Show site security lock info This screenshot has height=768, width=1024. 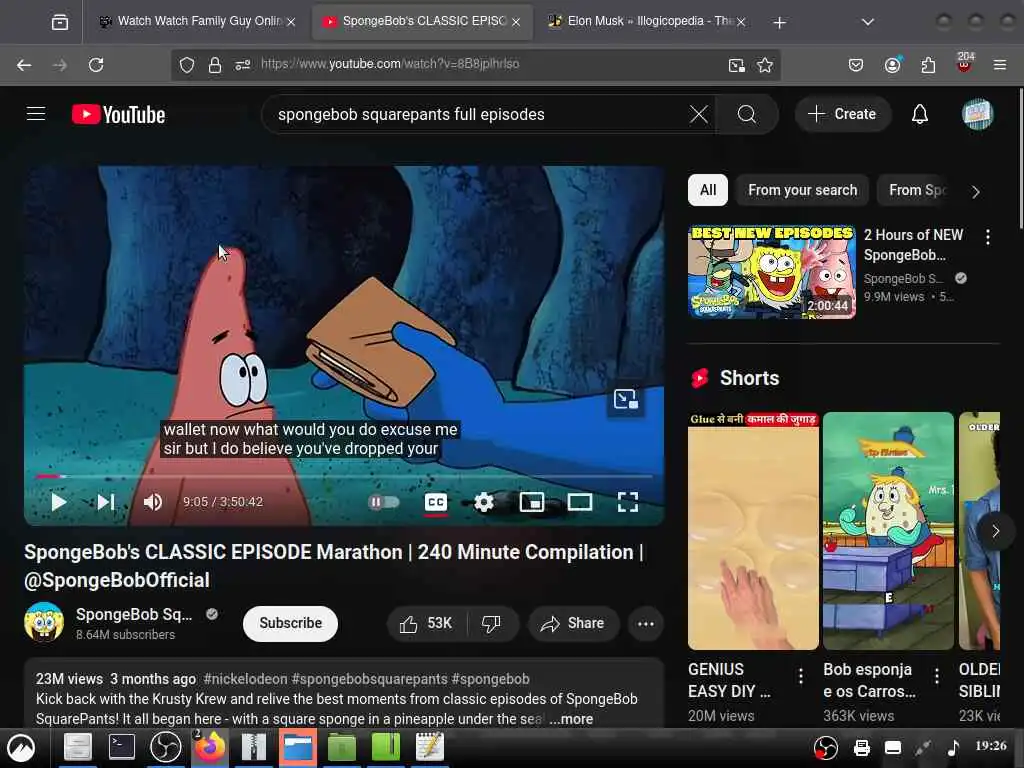pyautogui.click(x=215, y=65)
